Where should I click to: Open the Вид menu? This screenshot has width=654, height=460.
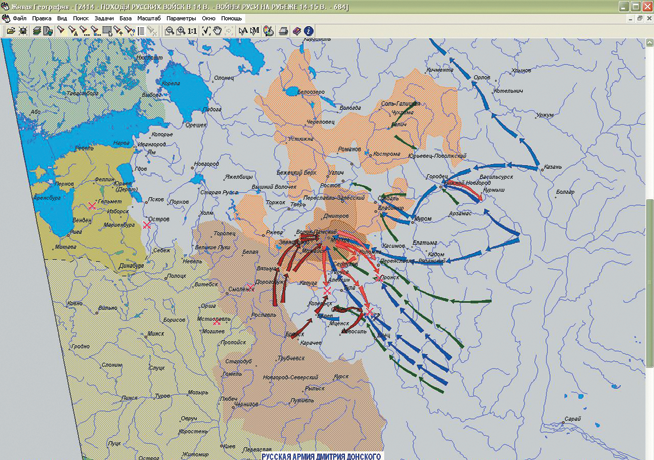[63, 19]
